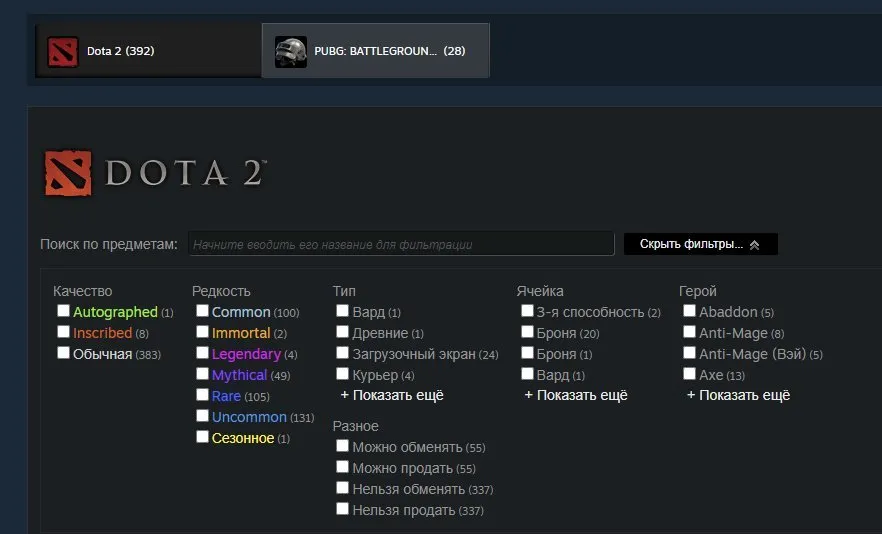Image resolution: width=882 pixels, height=534 pixels.
Task: Tick the Вард checkbox under Ячейка
Action: coord(527,374)
